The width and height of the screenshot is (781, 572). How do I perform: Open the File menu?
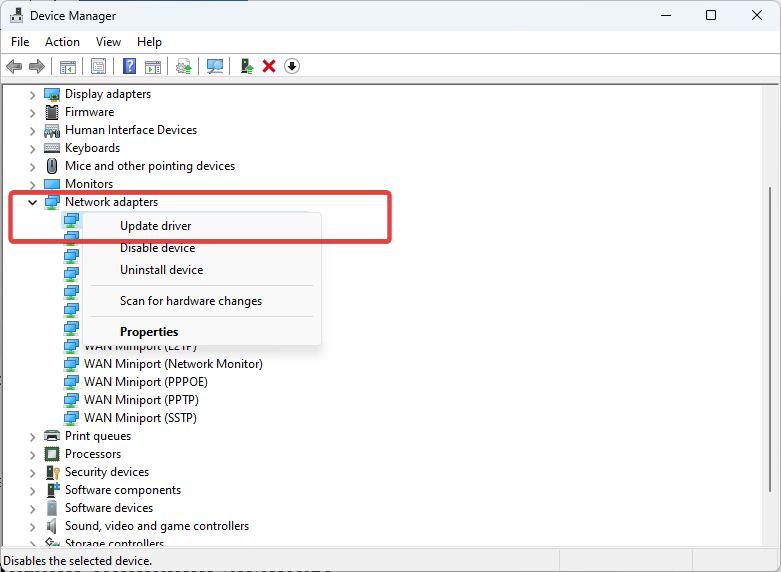point(20,42)
